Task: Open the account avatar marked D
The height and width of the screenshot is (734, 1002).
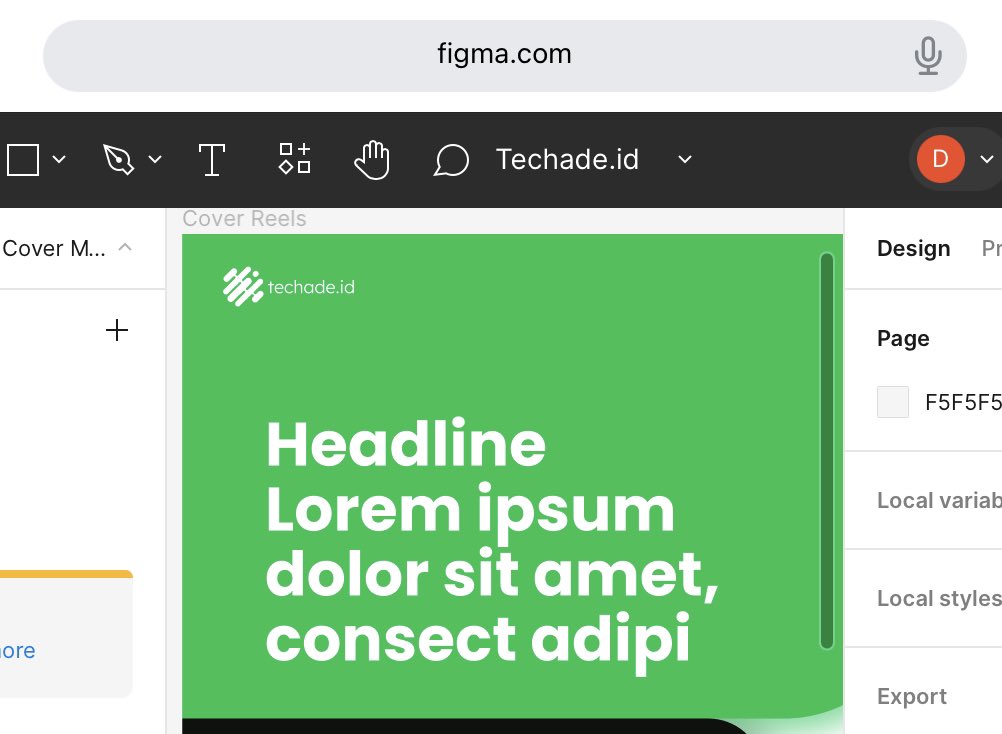Action: click(x=938, y=158)
